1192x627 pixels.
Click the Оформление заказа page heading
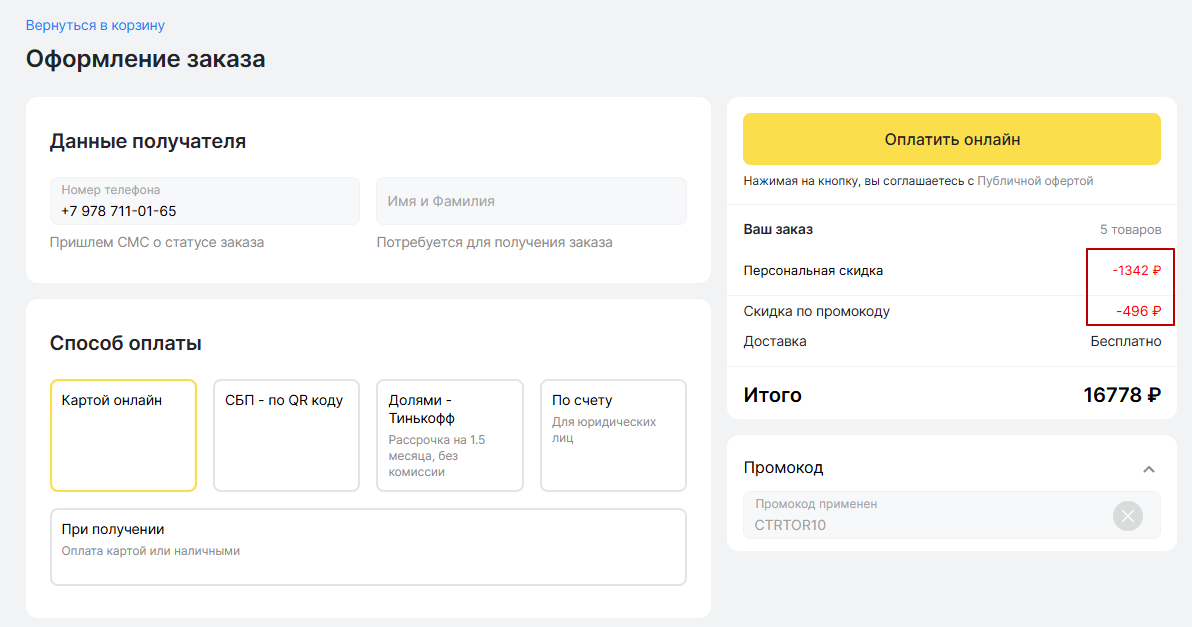click(x=146, y=59)
